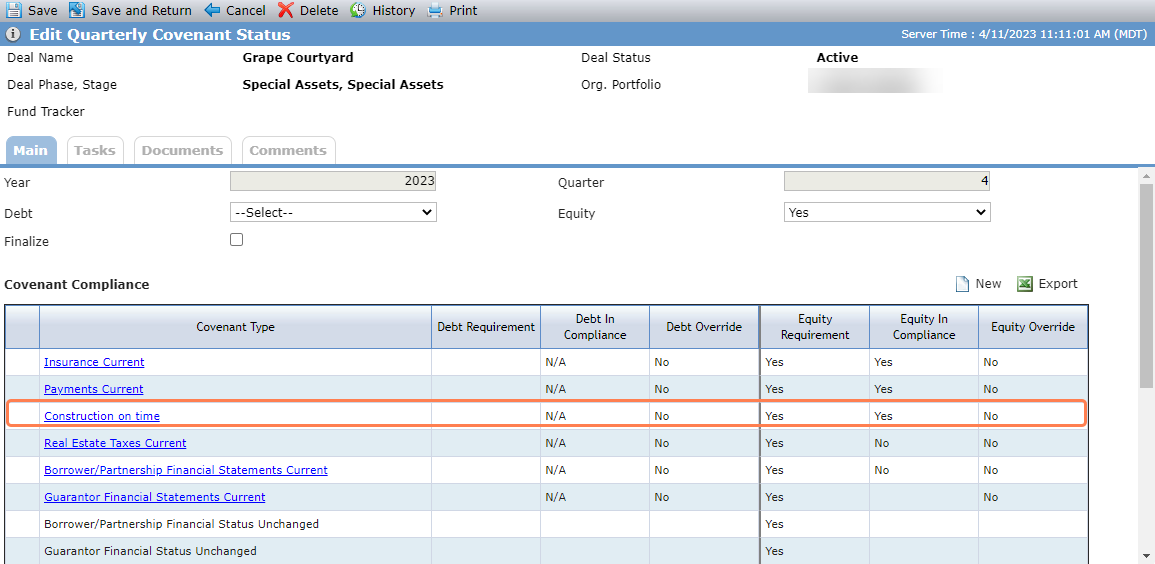The width and height of the screenshot is (1155, 564).
Task: Click the Server Time text
Action: (x=1023, y=35)
